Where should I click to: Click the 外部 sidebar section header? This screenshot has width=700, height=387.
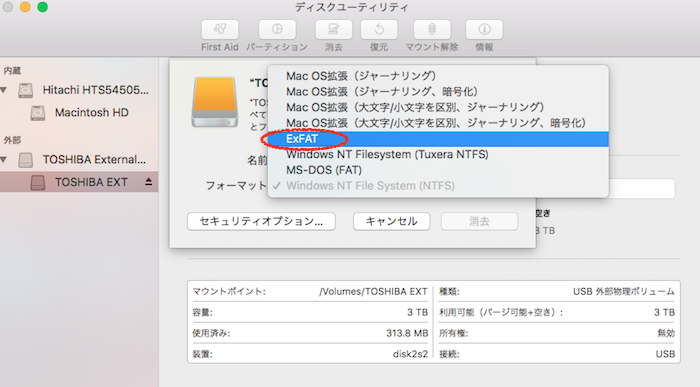click(x=12, y=140)
